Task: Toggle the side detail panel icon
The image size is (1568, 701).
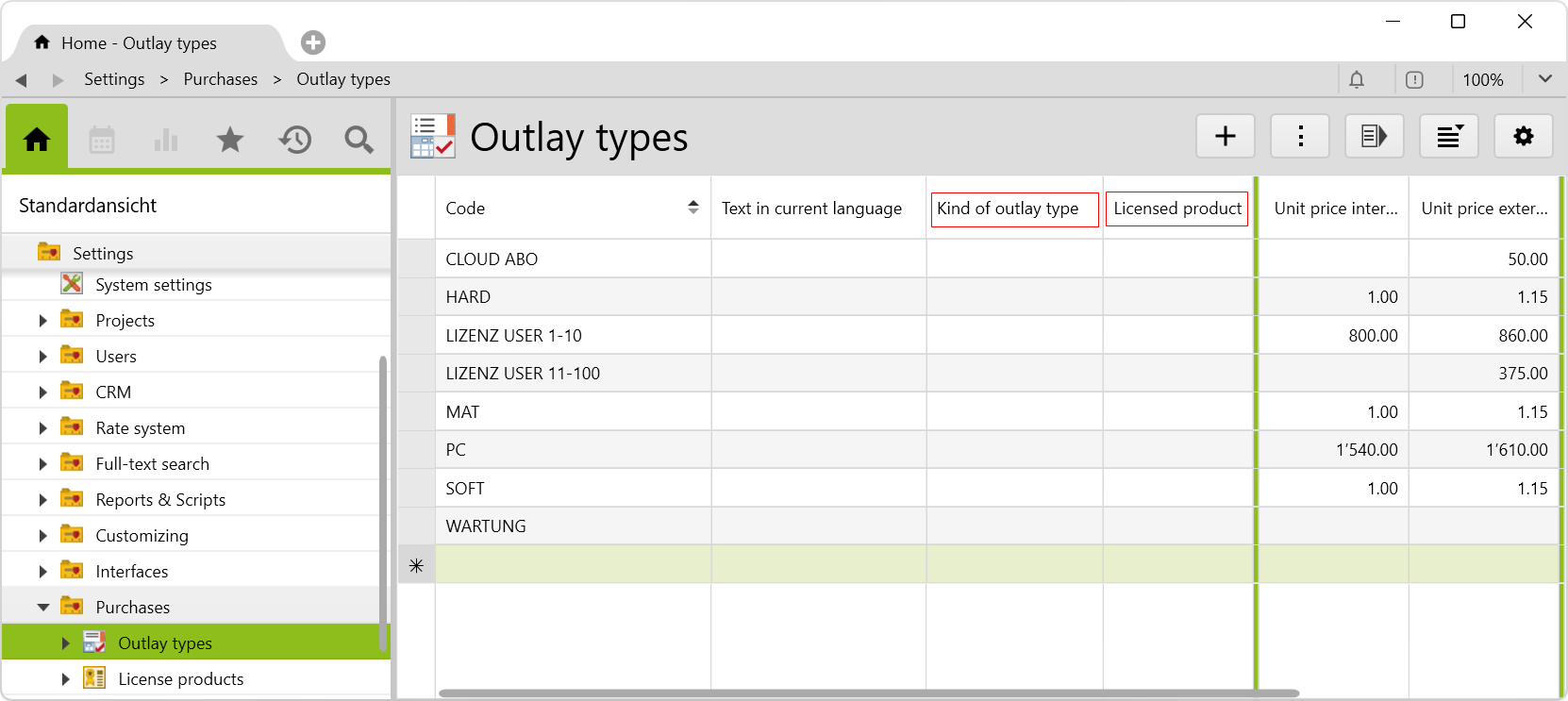Action: tap(1374, 137)
